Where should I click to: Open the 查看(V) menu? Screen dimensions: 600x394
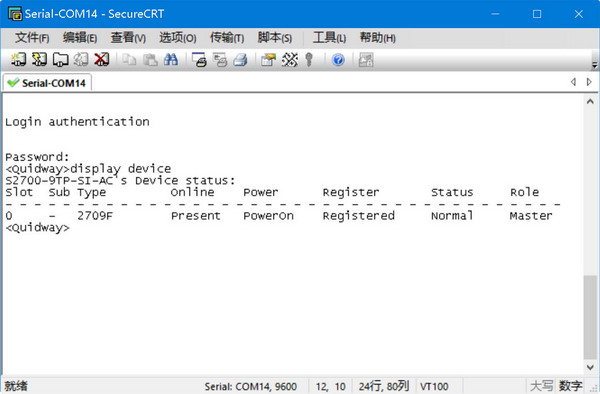tap(128, 37)
